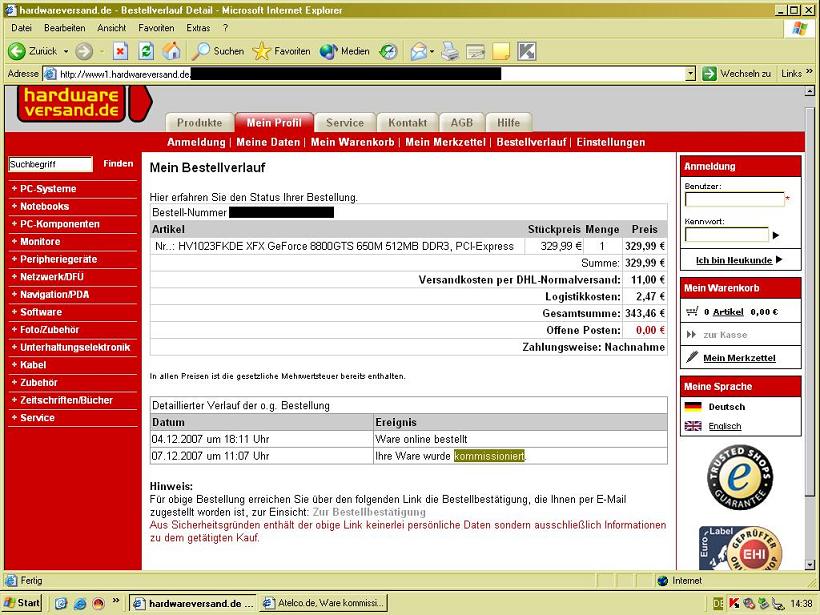Open the mail icon dropdown arrow
This screenshot has height=615, width=820.
tap(432, 51)
